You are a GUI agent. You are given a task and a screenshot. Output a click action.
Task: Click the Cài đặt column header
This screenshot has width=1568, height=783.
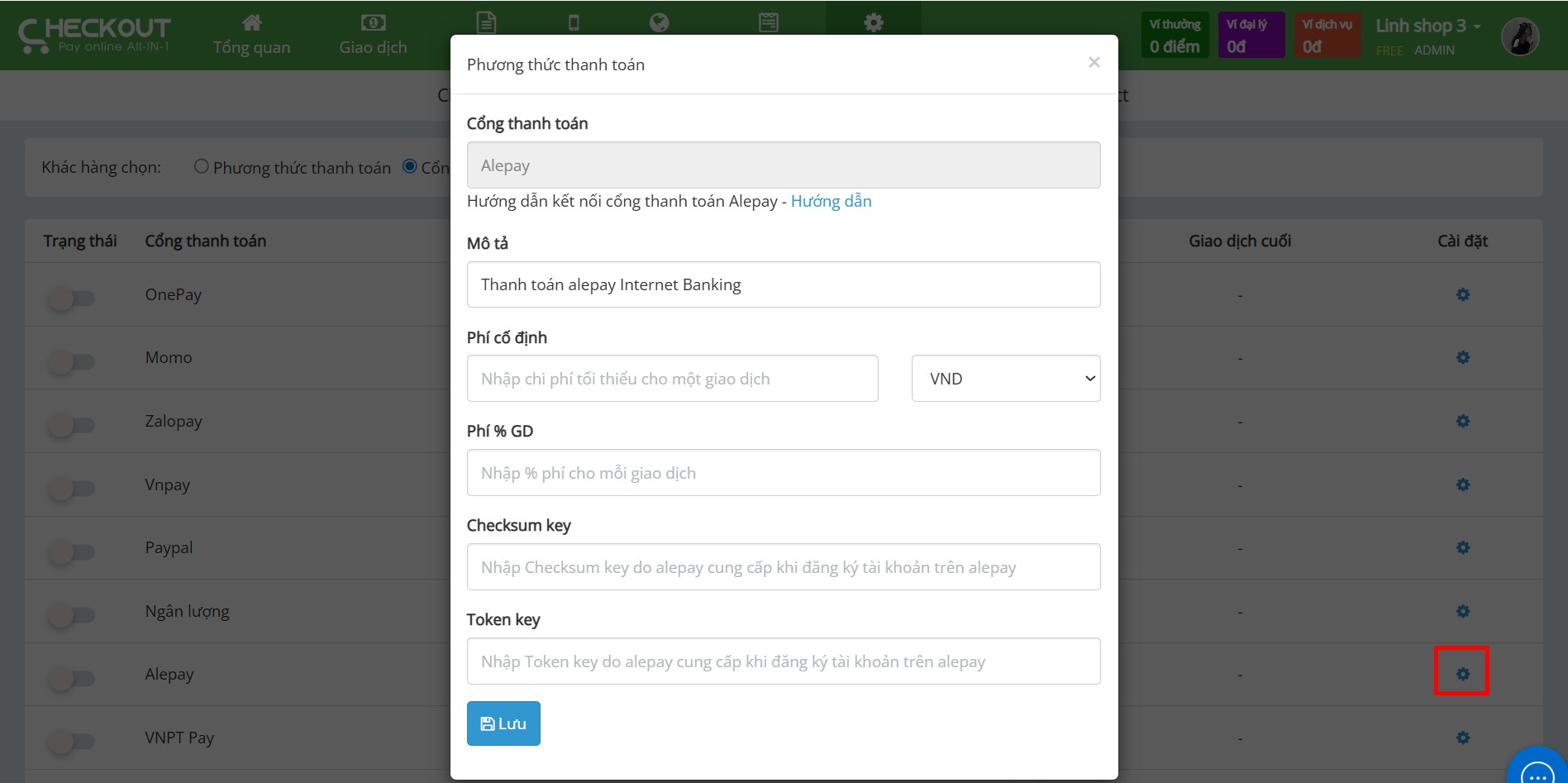pos(1462,241)
